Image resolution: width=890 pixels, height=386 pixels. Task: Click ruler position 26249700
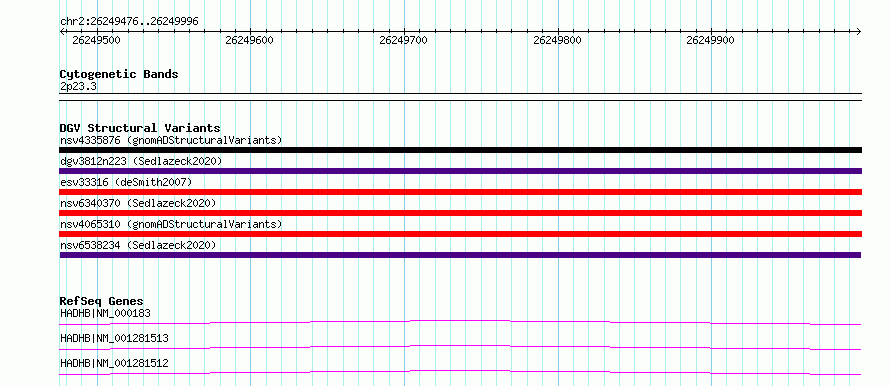click(x=403, y=40)
